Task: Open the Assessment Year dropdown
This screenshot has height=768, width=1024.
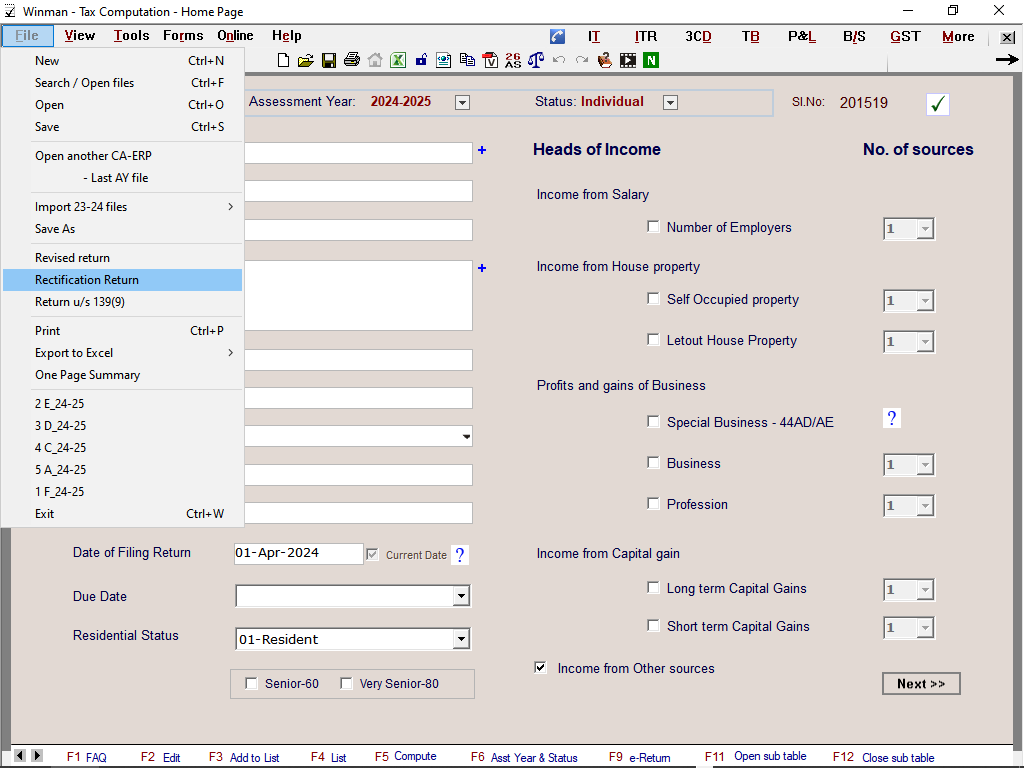Action: tap(462, 102)
